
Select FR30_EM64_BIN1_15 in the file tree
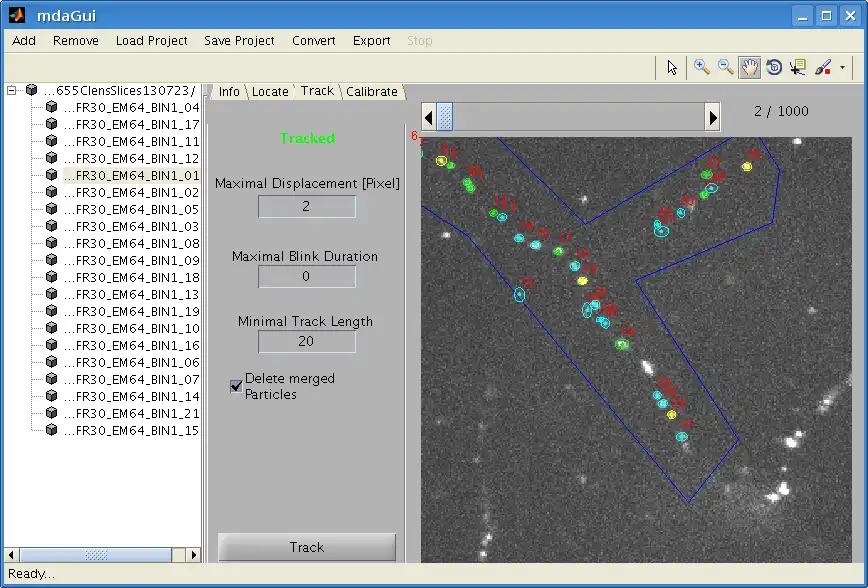130,430
